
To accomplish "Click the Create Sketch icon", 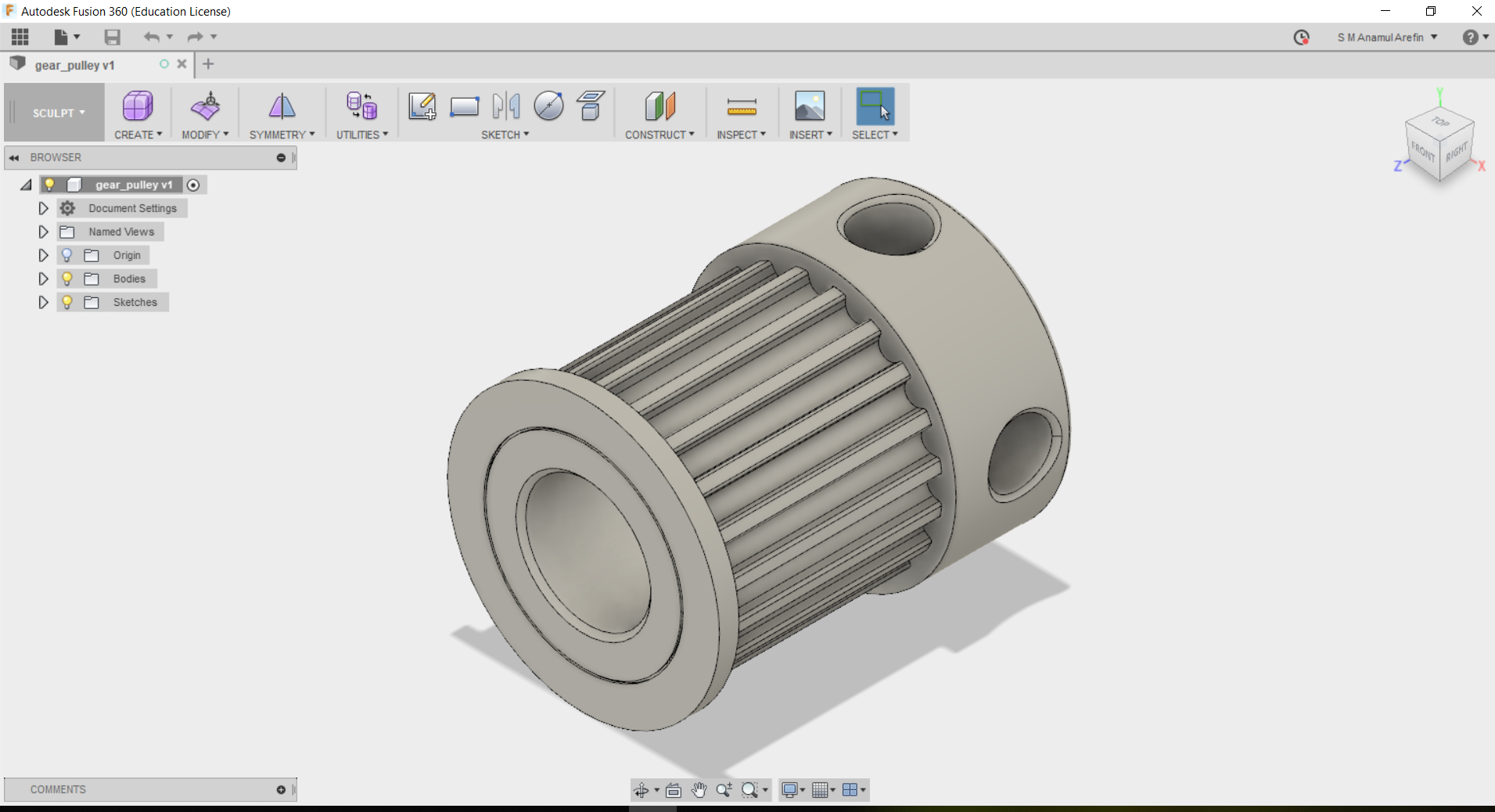I will pos(422,106).
